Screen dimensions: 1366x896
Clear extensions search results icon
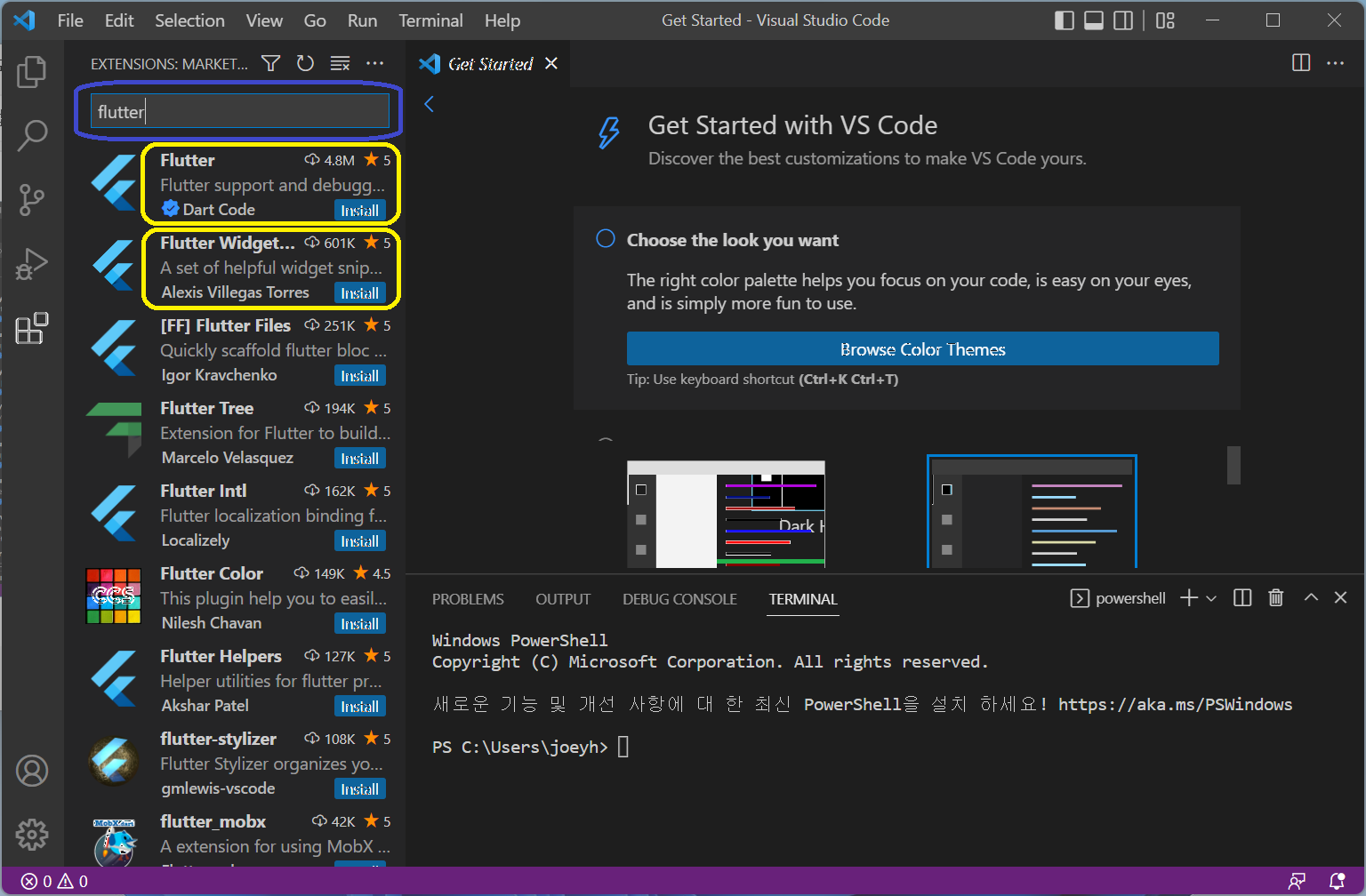[340, 63]
